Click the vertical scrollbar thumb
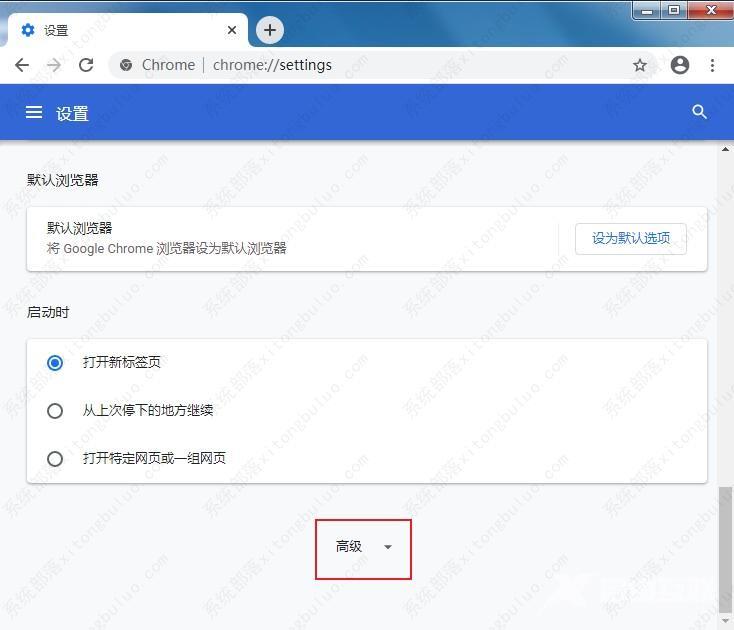This screenshot has width=734, height=630. pyautogui.click(x=725, y=550)
